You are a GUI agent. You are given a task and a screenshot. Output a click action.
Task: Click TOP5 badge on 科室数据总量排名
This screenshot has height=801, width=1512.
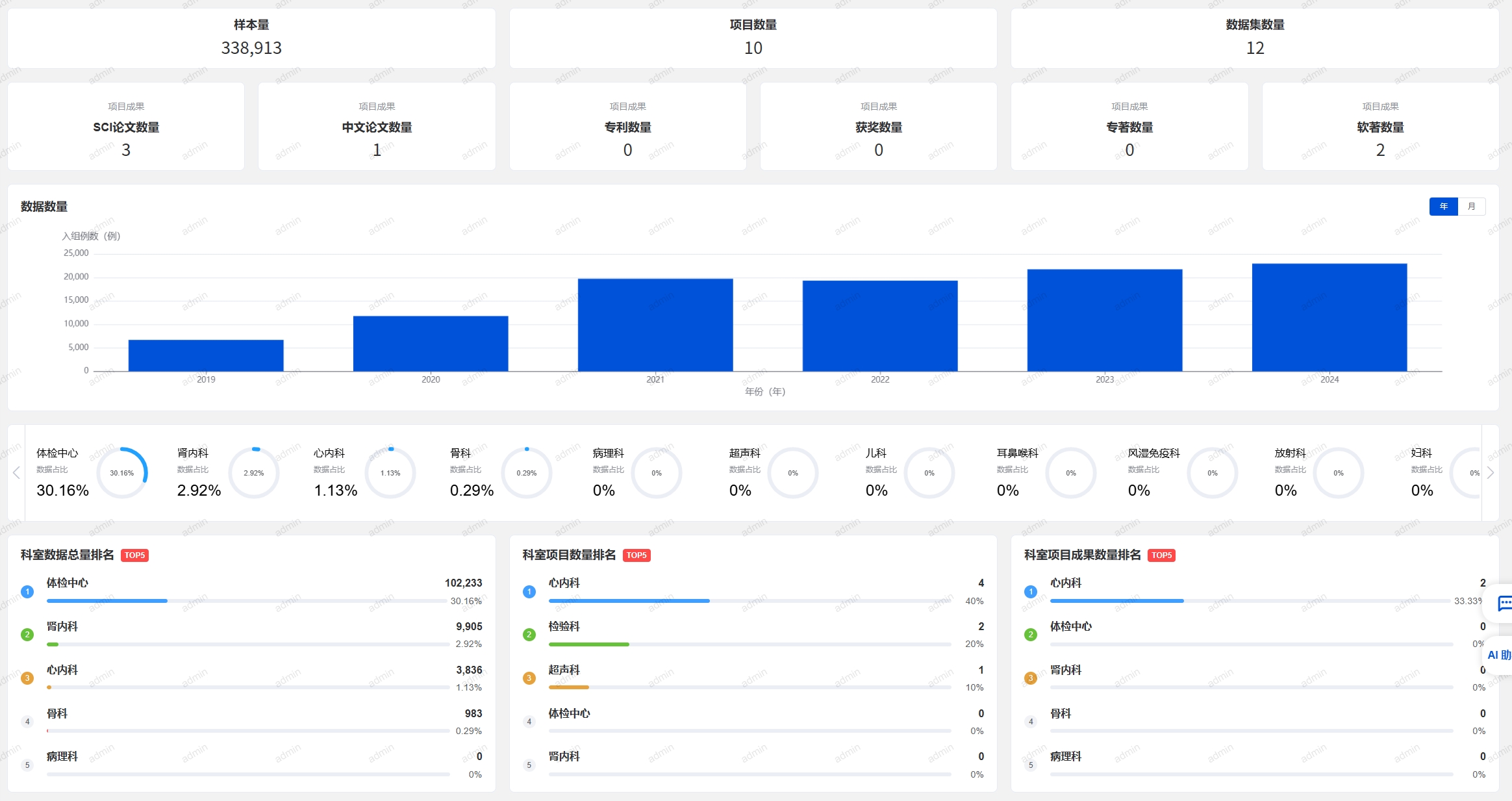(134, 555)
